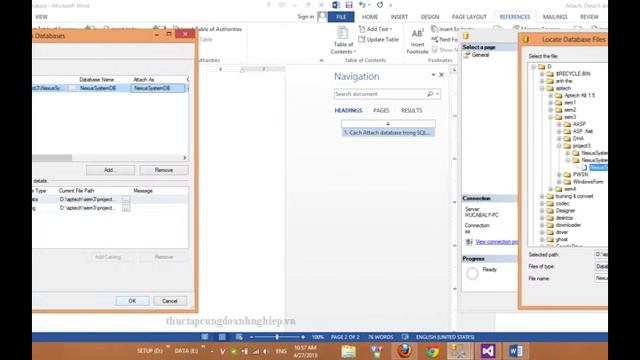Open SQL Server Management Studio taskbar icon
This screenshot has height=360, width=640.
460,351
